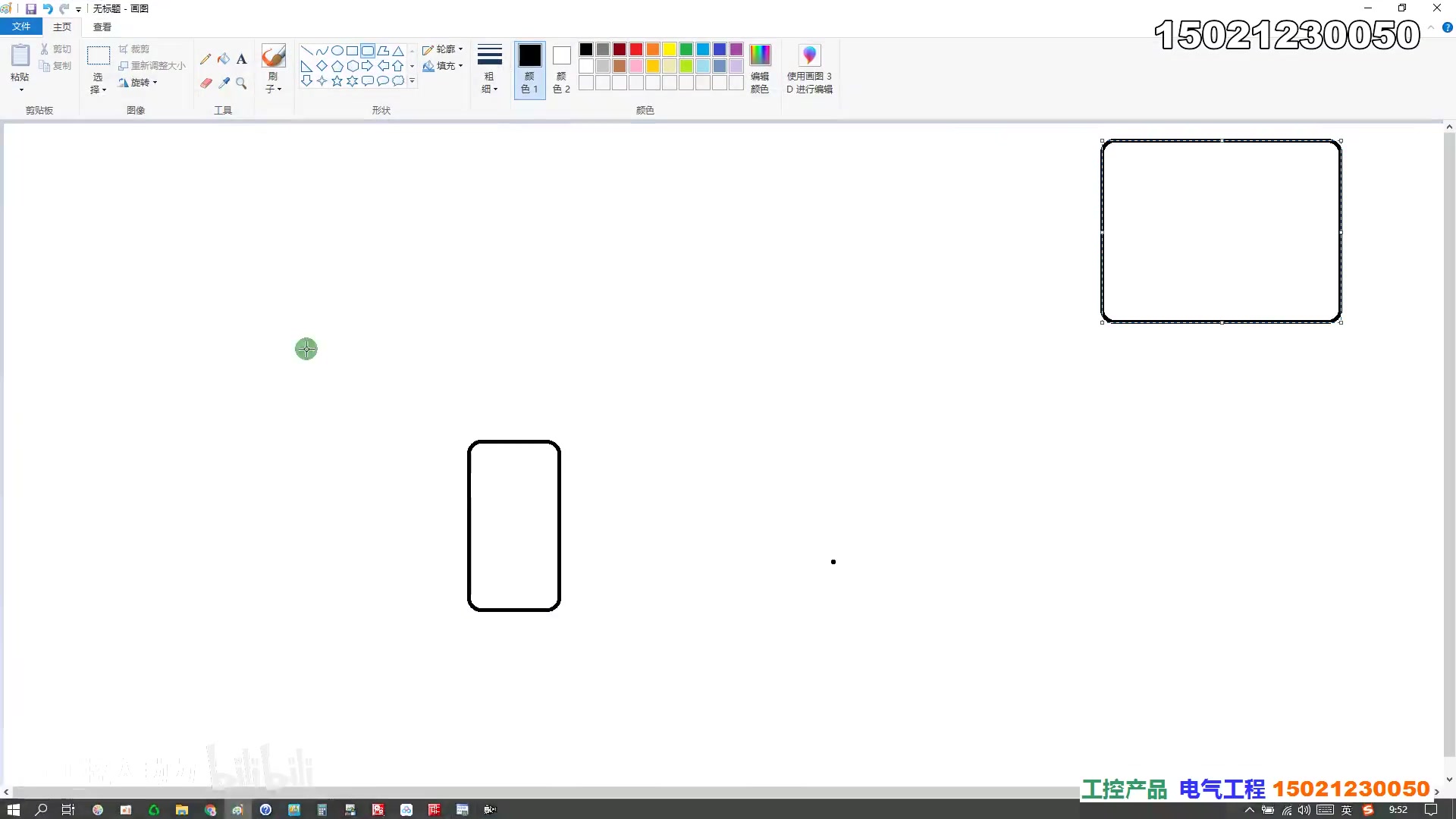This screenshot has width=1456, height=819.
Task: Choose the Triangle shape
Action: [x=398, y=51]
